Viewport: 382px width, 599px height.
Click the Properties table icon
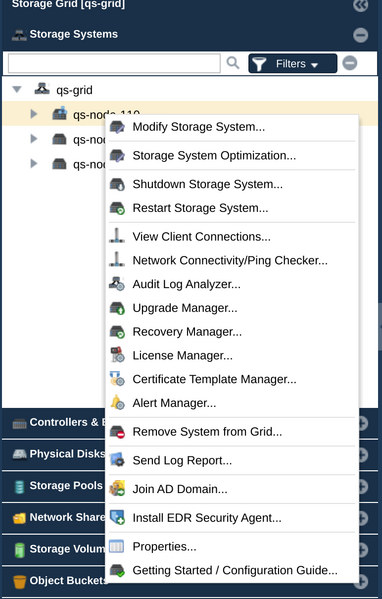point(117,546)
